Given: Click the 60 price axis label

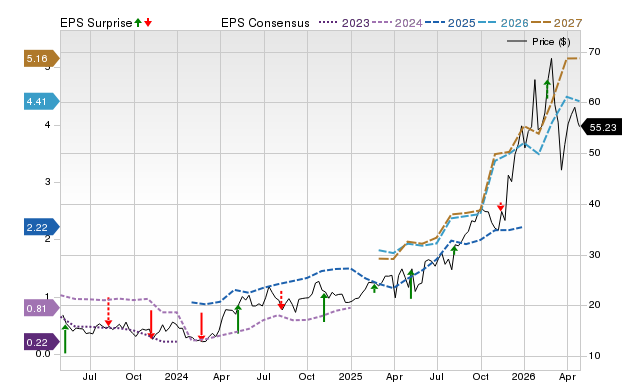Looking at the screenshot, I should [x=594, y=102].
